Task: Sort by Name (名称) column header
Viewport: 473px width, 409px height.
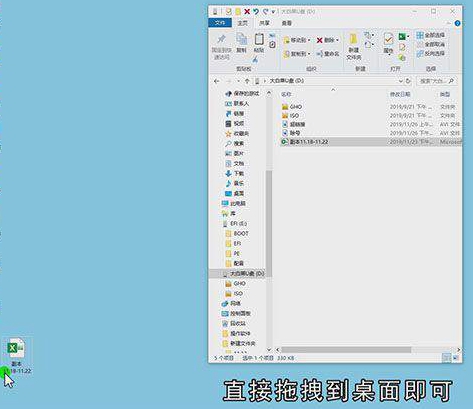Action: (x=286, y=95)
